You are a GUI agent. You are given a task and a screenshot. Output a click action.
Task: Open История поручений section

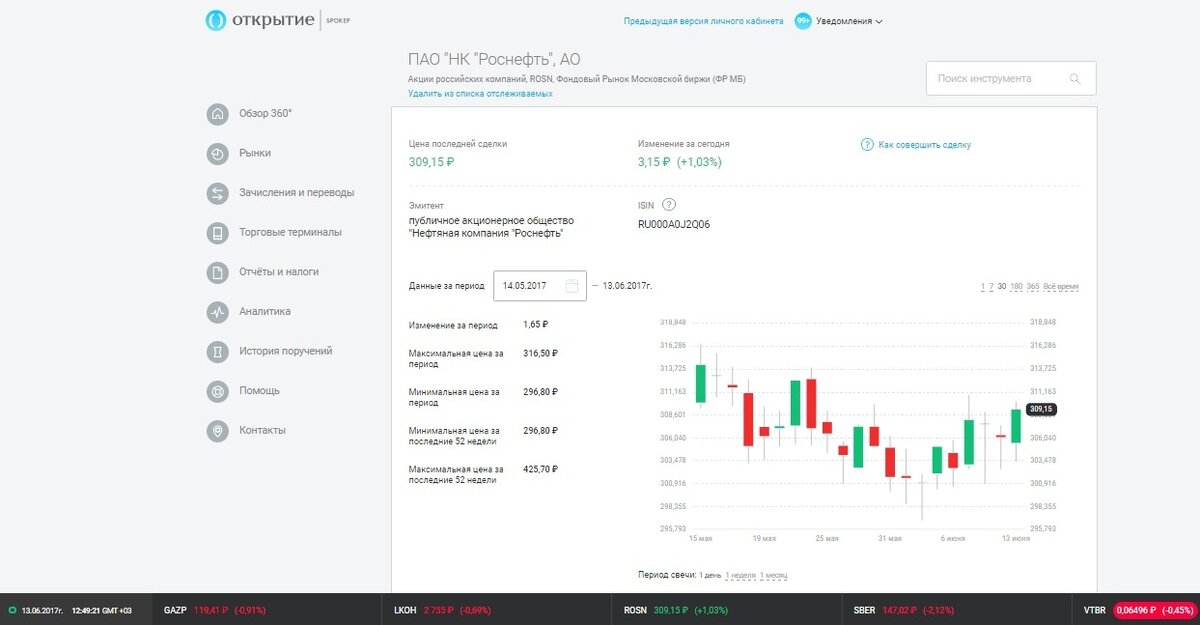click(285, 351)
